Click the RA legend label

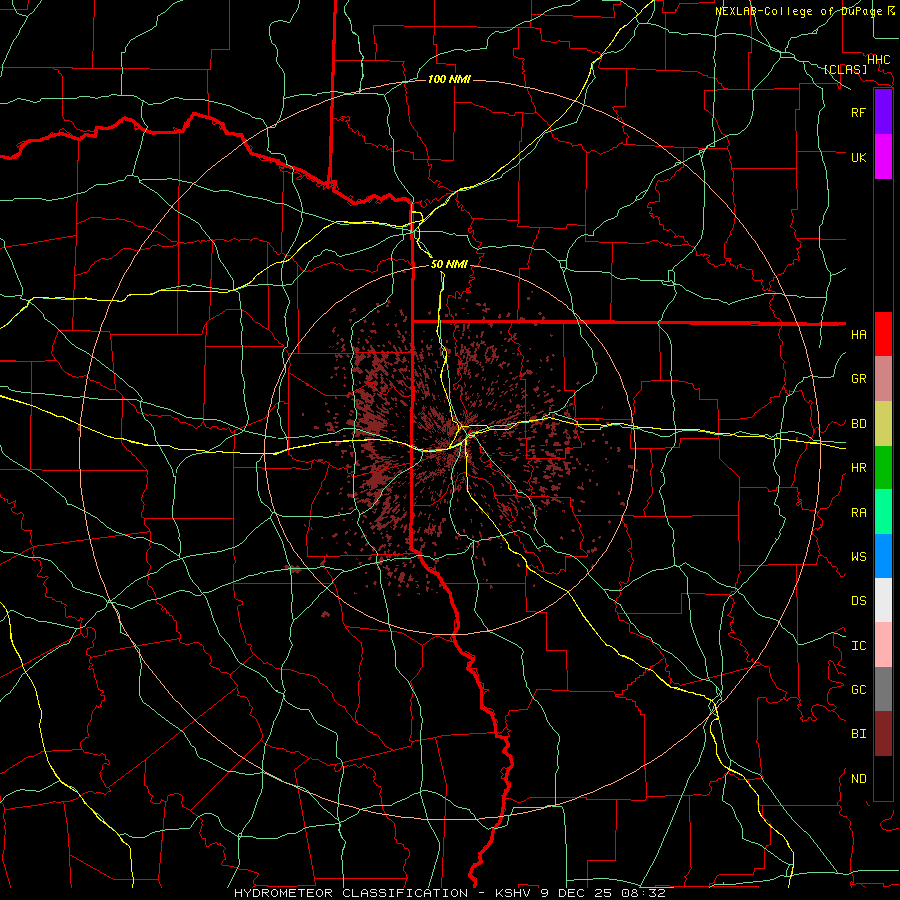pos(858,513)
